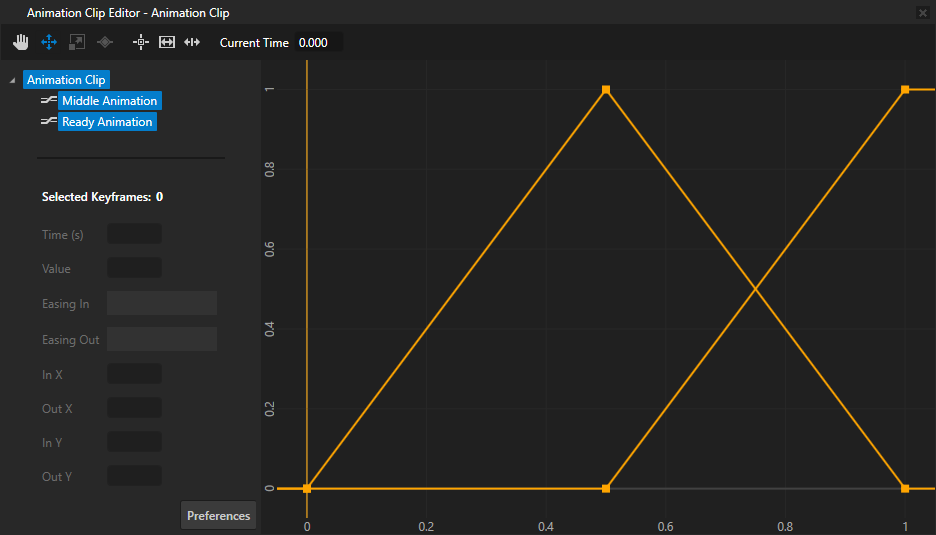Image resolution: width=936 pixels, height=535 pixels.
Task: Click the Scale keyframes tool icon
Action: 77,42
